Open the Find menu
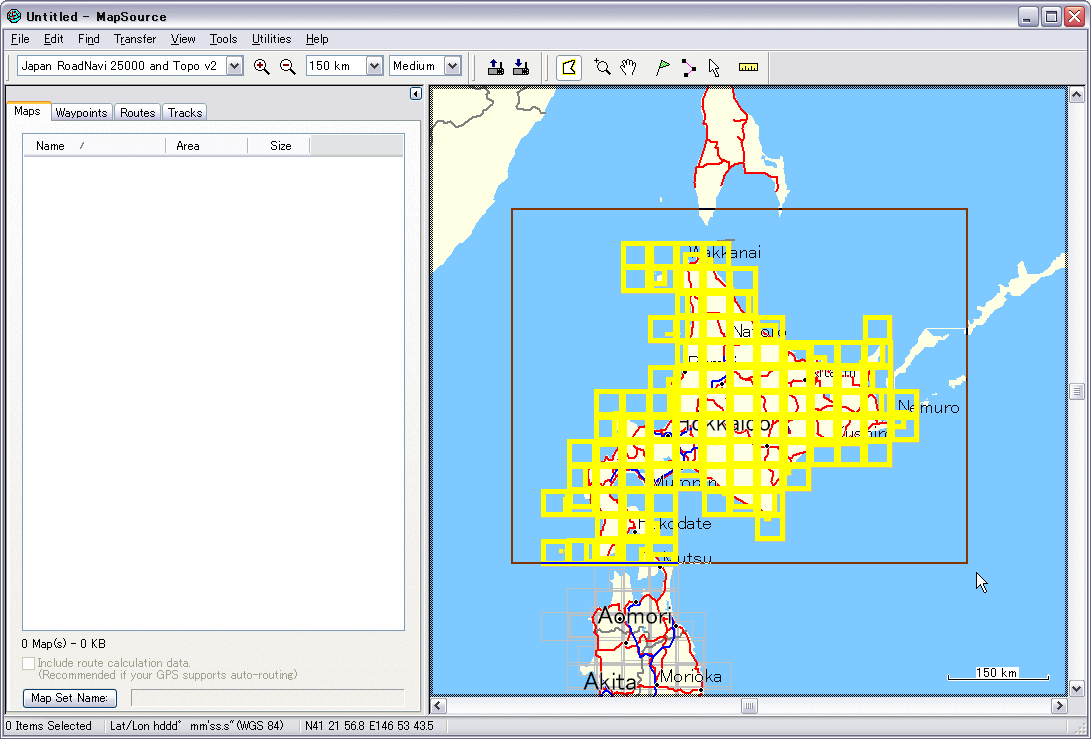 pos(88,39)
